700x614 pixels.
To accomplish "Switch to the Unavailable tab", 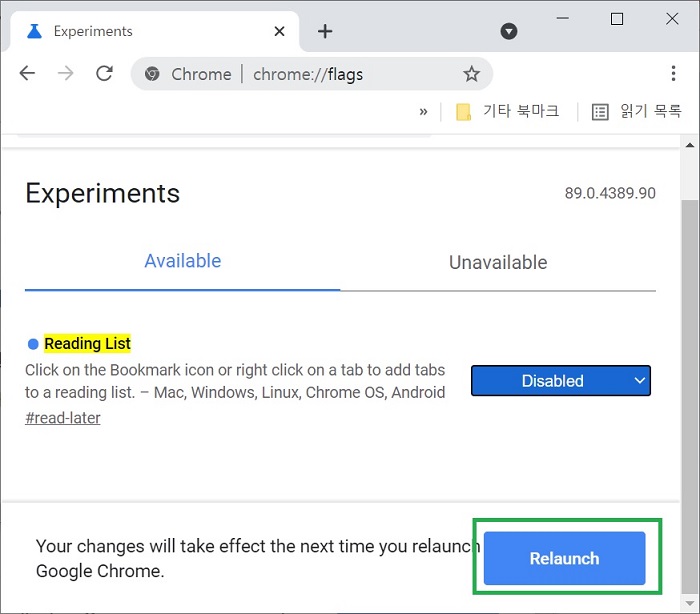I will tap(498, 263).
